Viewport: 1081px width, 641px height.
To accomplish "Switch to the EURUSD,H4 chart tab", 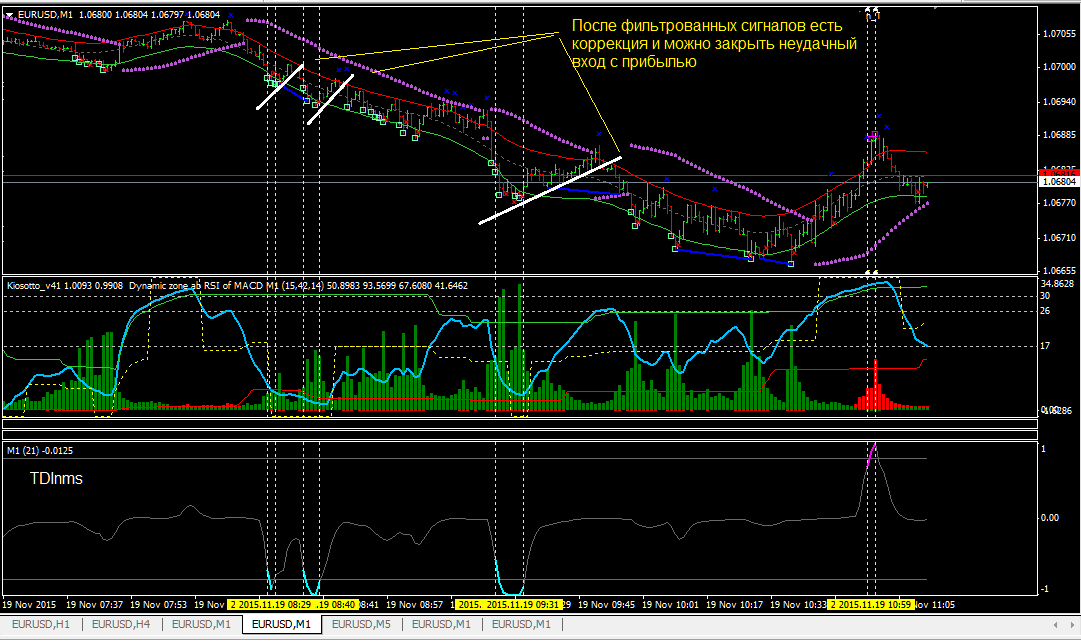I will point(121,624).
